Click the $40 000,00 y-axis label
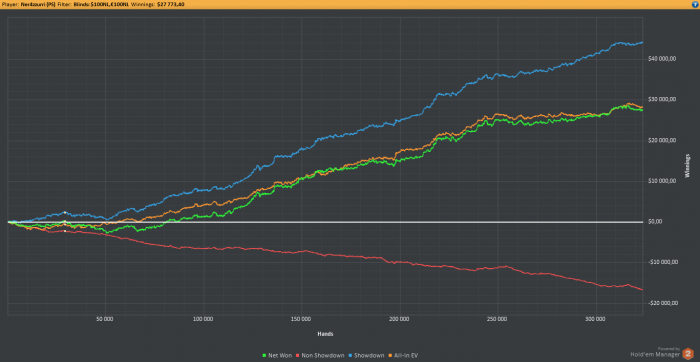 [x=663, y=59]
